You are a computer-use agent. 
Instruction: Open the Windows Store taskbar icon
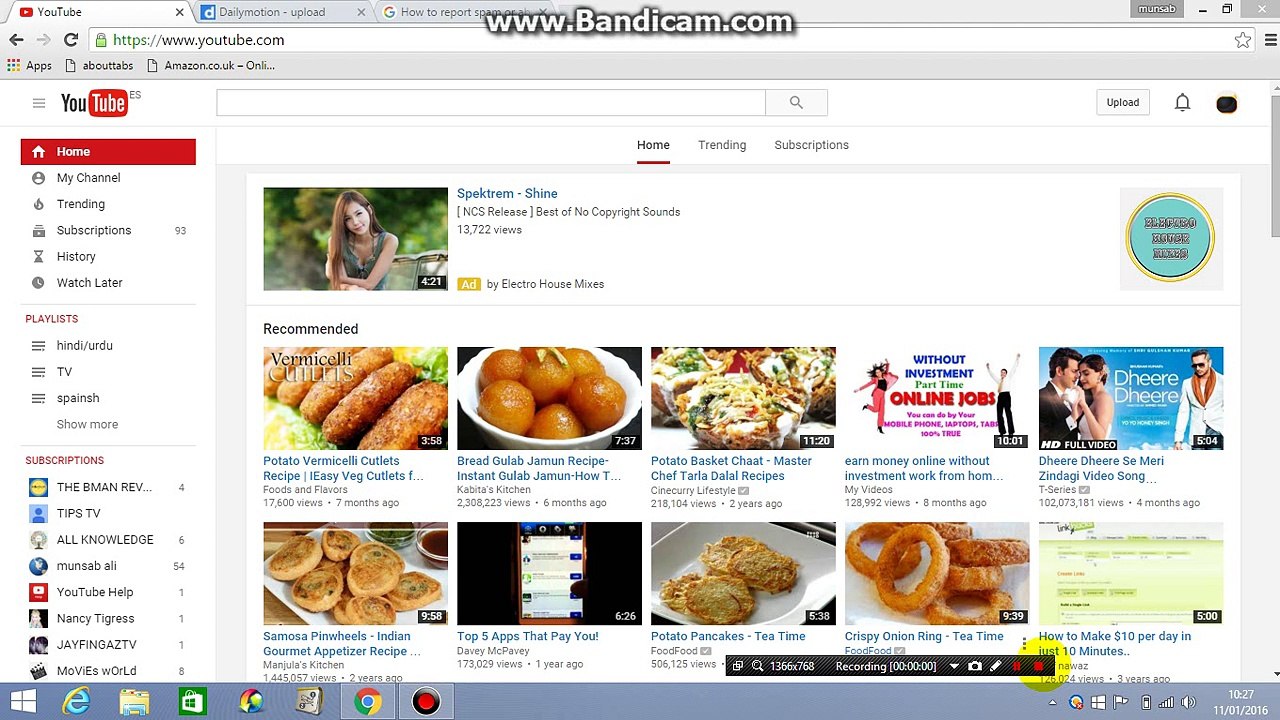pyautogui.click(x=192, y=702)
